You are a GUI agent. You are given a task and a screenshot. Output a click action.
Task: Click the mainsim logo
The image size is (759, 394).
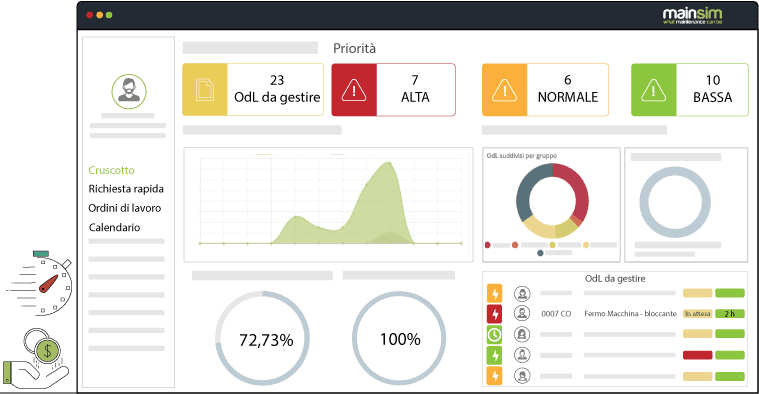coord(692,15)
